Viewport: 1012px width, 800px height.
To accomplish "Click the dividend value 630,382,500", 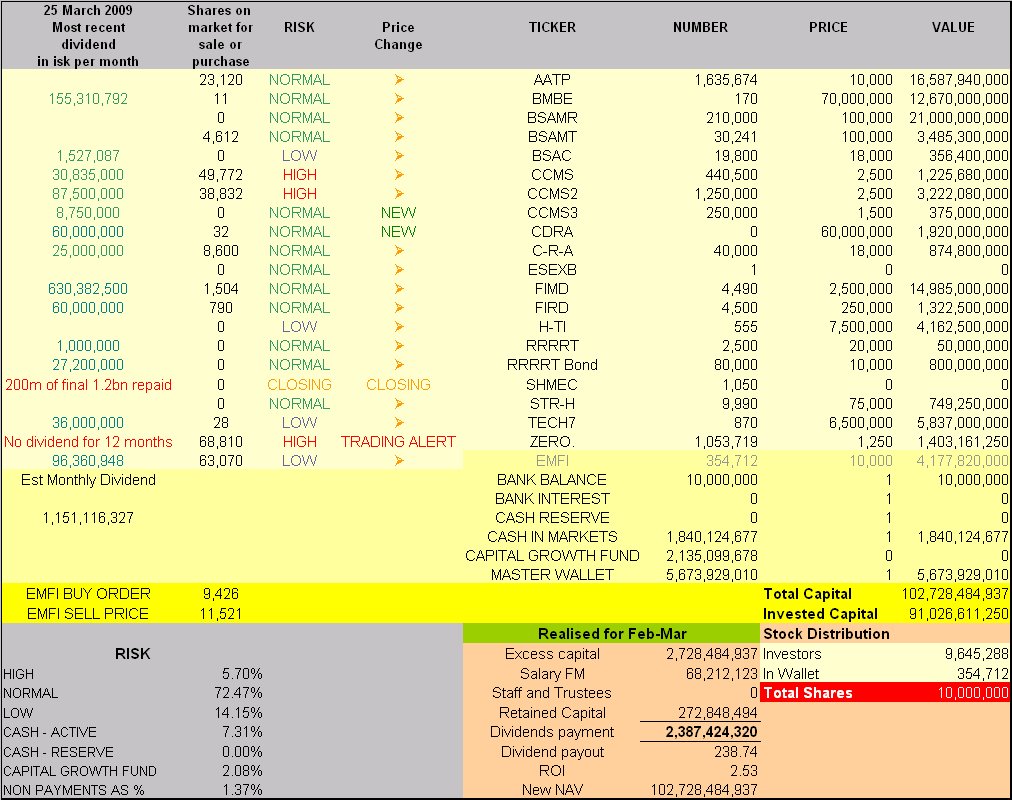I will (88, 288).
